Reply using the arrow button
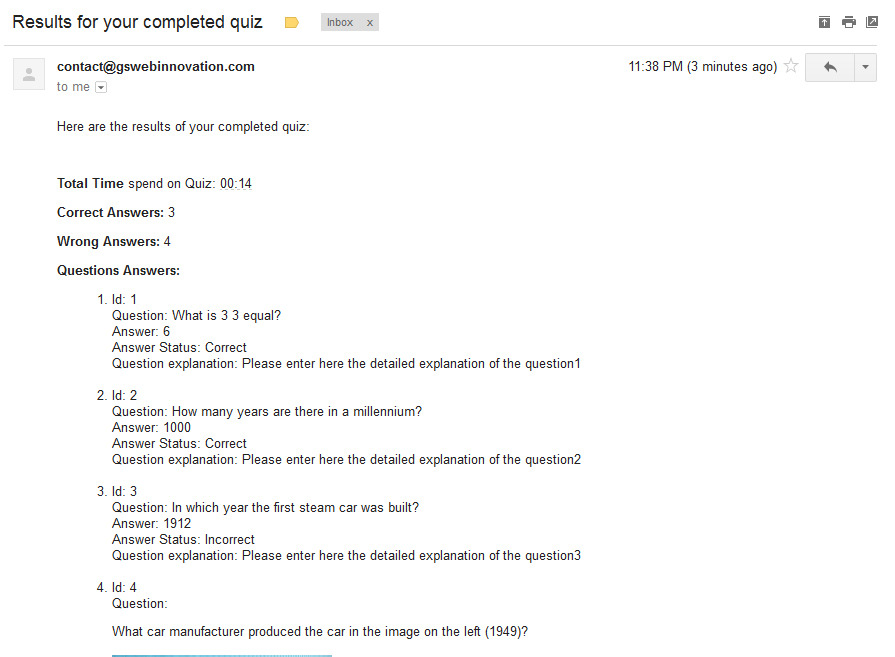 (x=829, y=67)
